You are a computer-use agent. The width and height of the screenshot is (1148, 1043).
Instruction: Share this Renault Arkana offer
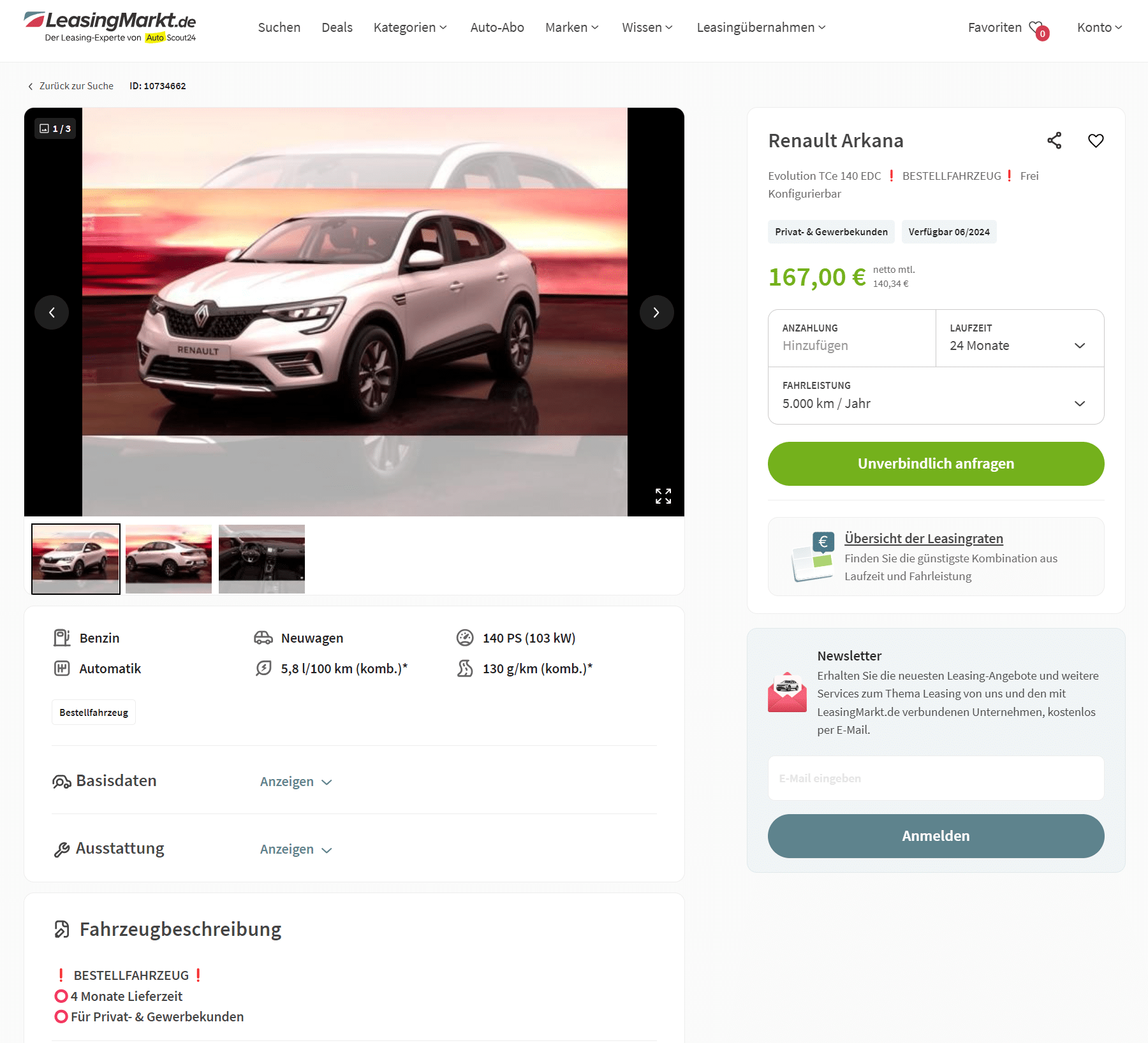1054,141
